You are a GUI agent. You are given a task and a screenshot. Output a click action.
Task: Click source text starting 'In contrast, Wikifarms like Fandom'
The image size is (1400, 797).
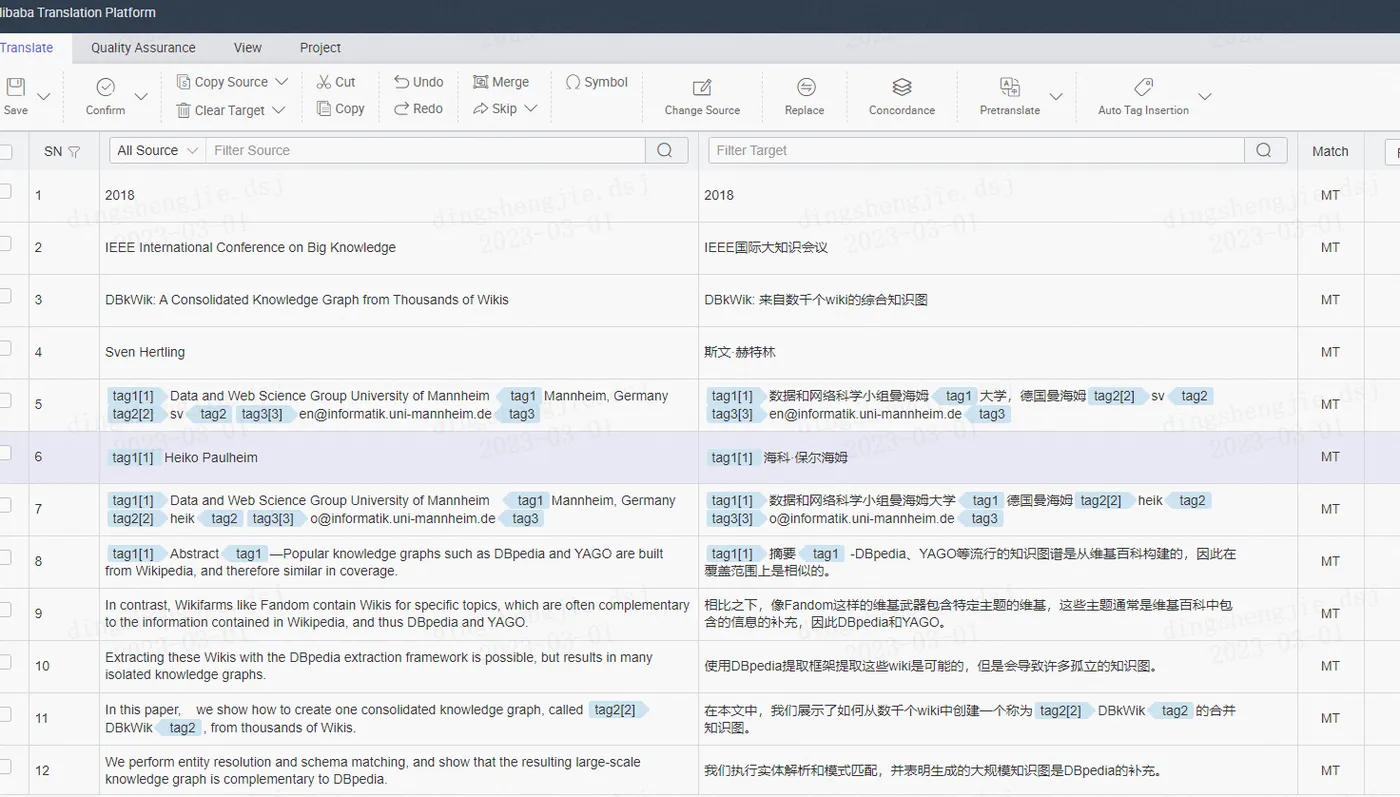coord(397,613)
